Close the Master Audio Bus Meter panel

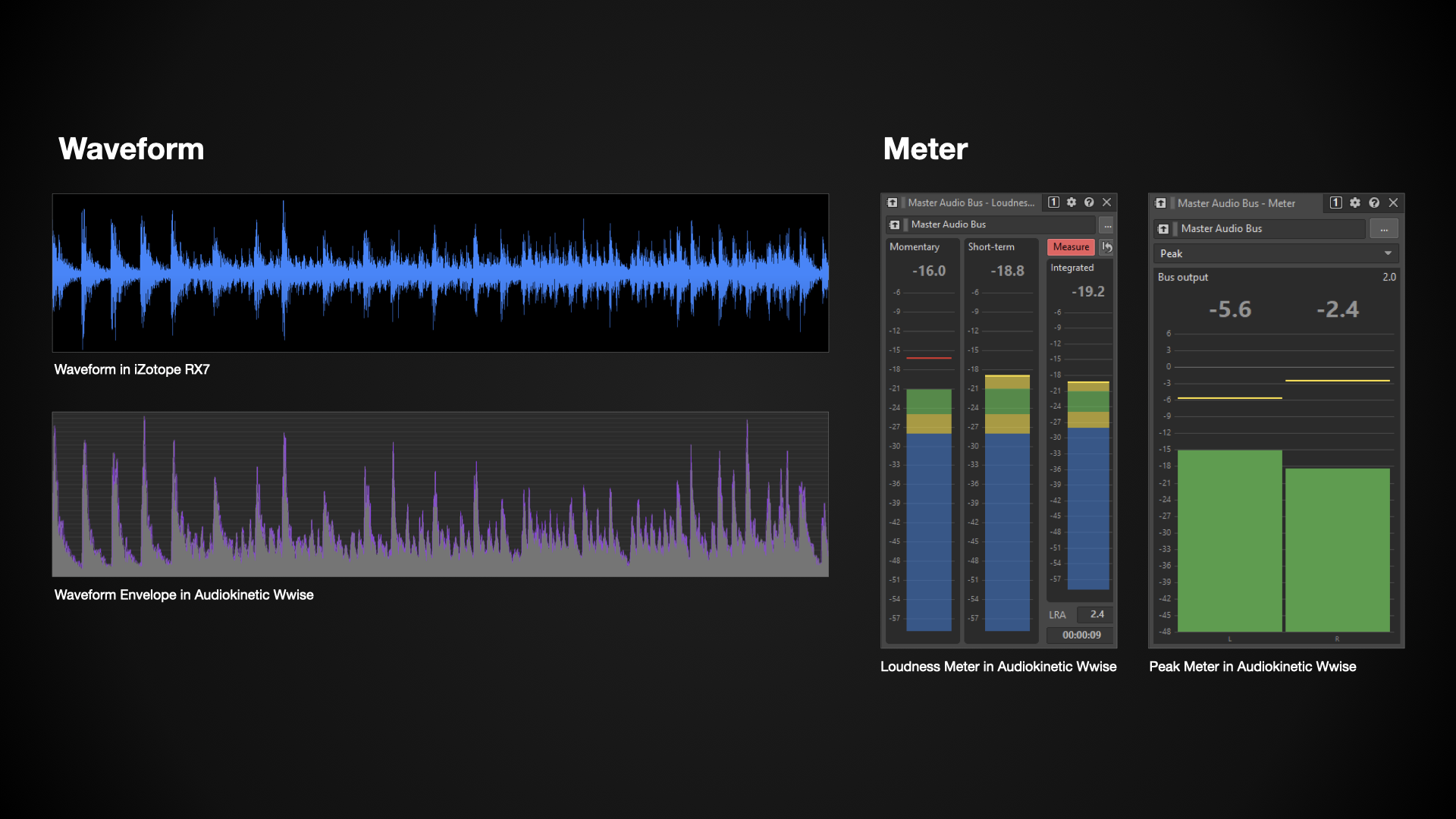tap(1393, 203)
